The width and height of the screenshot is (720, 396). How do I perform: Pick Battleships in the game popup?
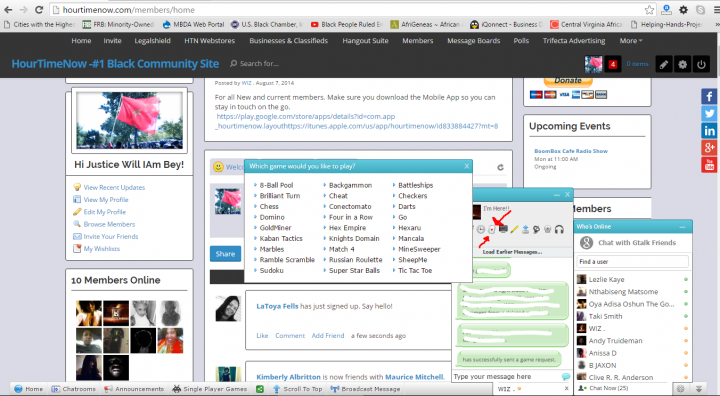pyautogui.click(x=416, y=185)
